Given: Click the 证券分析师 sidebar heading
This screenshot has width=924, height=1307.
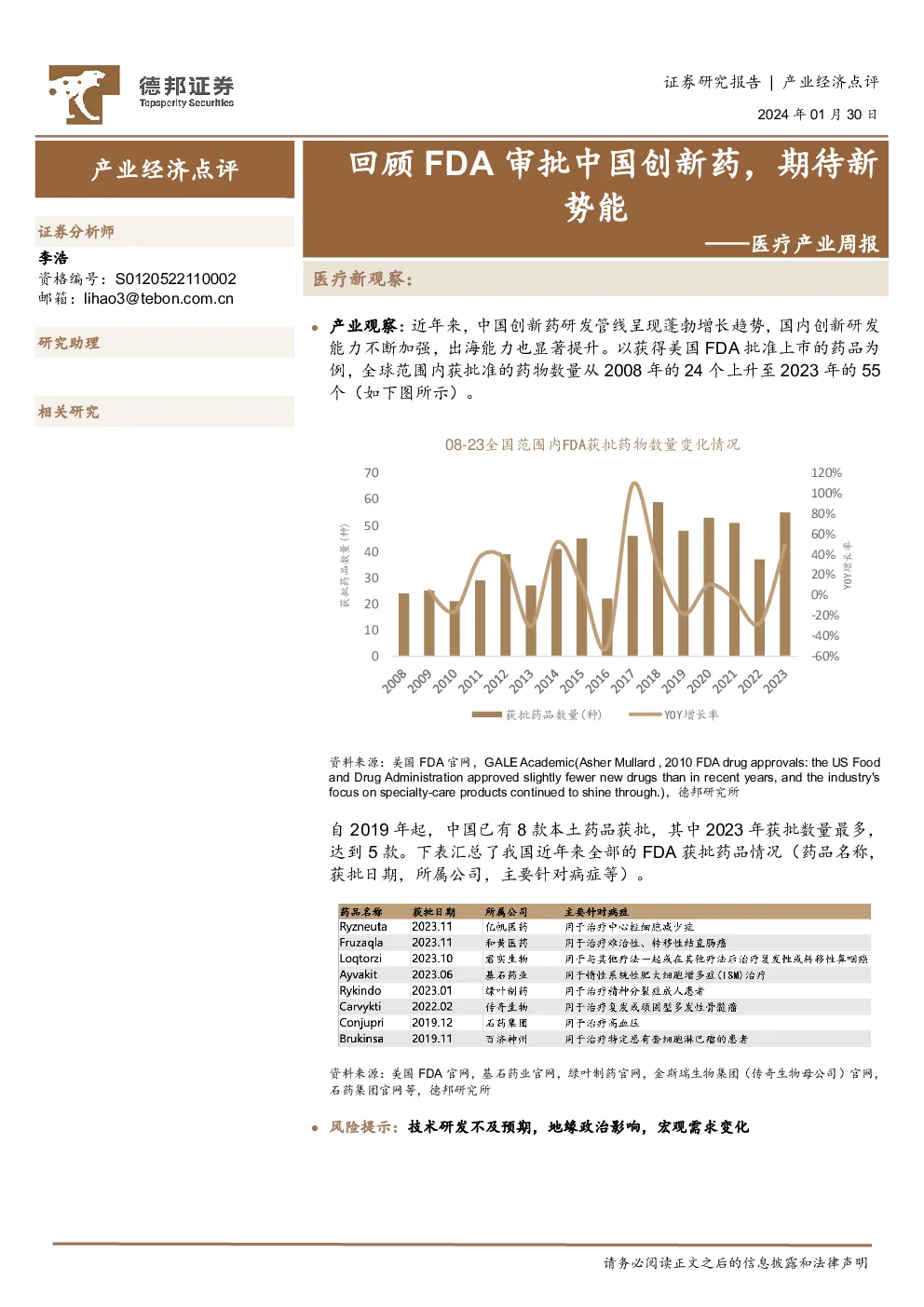Looking at the screenshot, I should pyautogui.click(x=76, y=232).
